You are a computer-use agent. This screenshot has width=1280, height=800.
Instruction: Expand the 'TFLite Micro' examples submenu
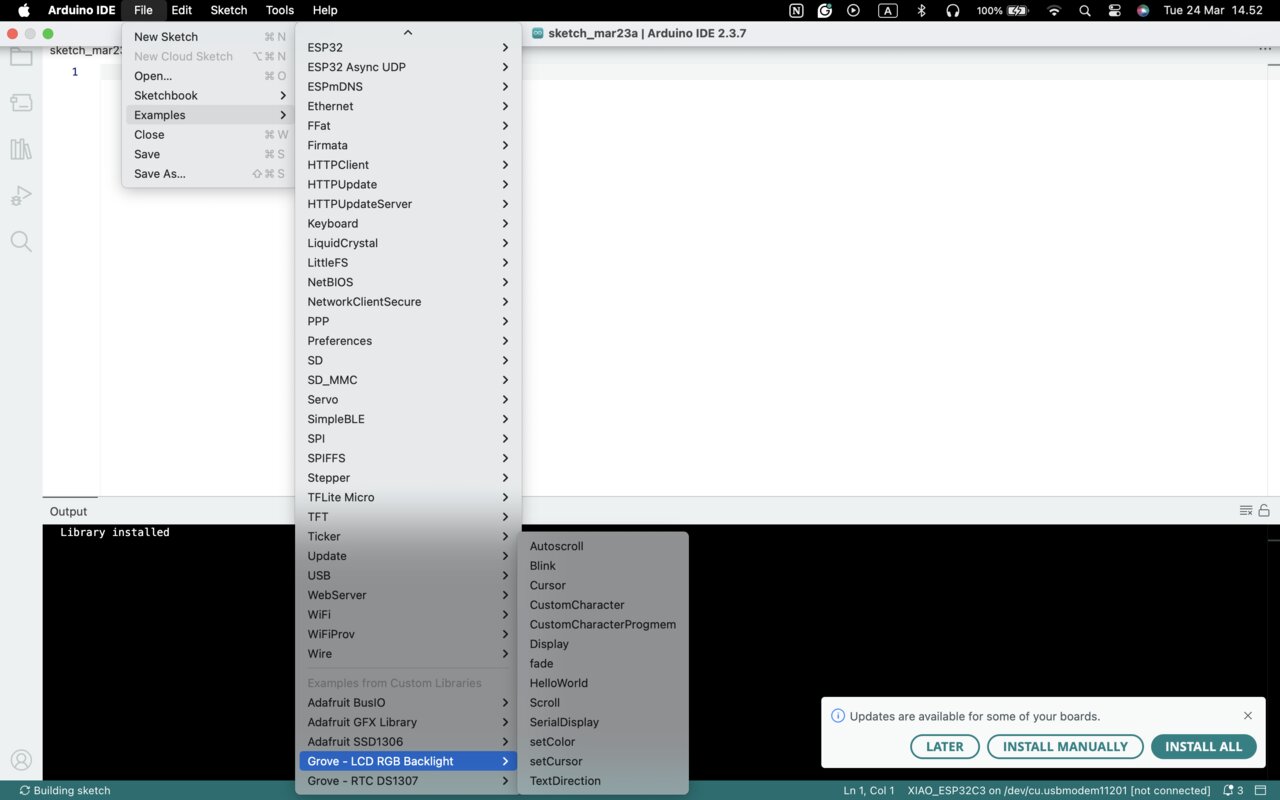408,498
